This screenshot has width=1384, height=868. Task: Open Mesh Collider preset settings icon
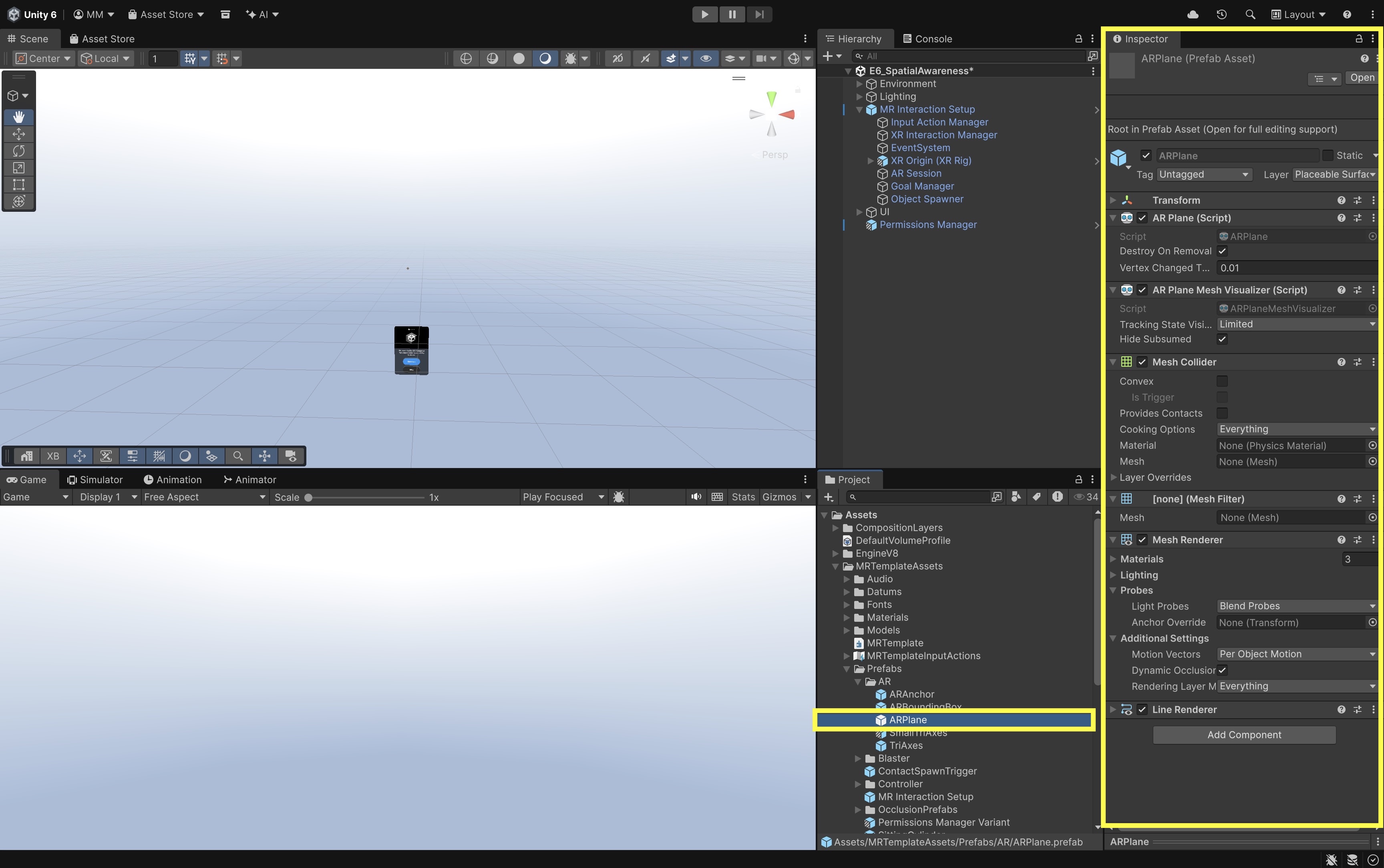pos(1357,362)
